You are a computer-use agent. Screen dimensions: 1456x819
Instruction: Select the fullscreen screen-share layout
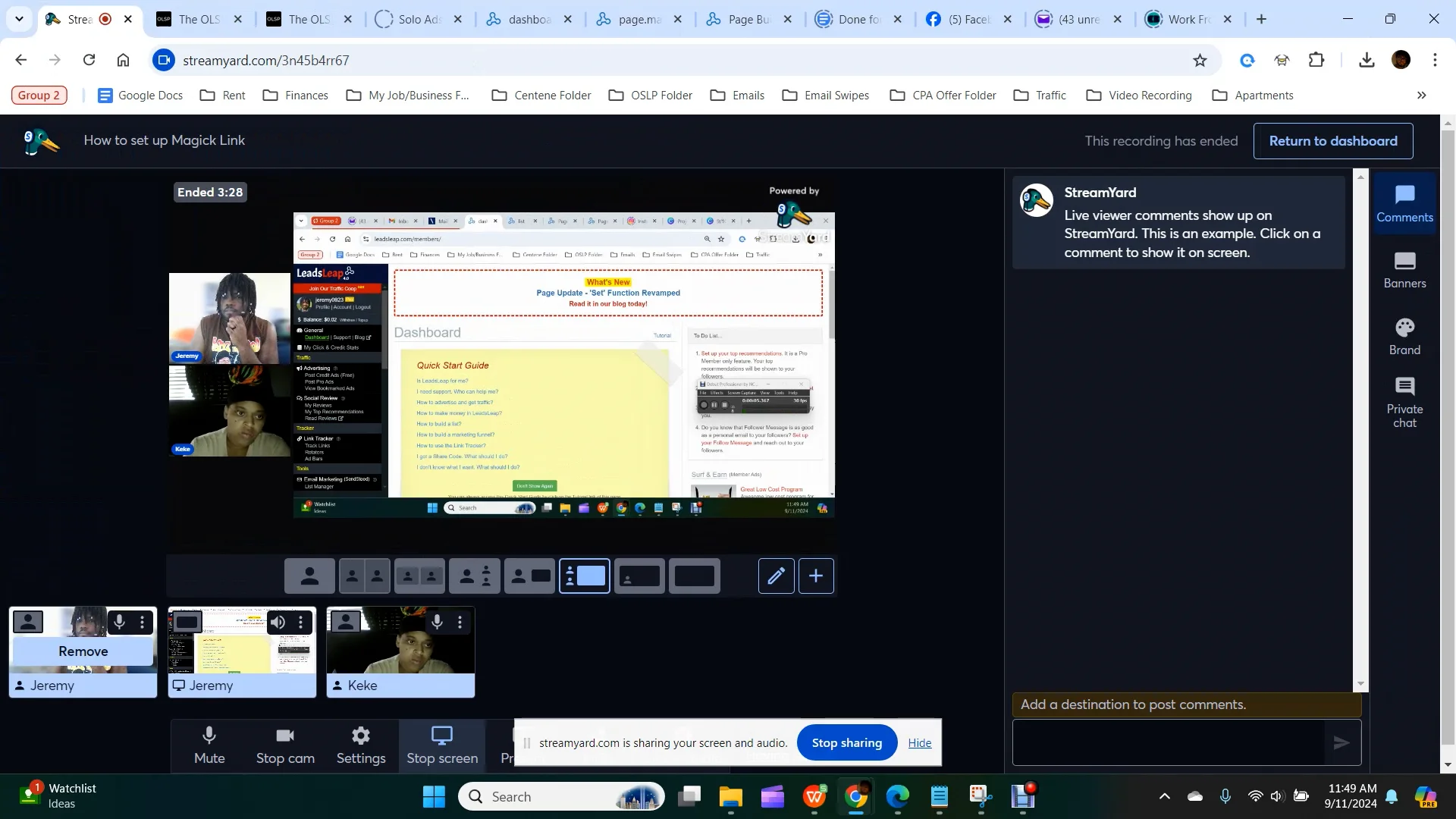pos(694,576)
